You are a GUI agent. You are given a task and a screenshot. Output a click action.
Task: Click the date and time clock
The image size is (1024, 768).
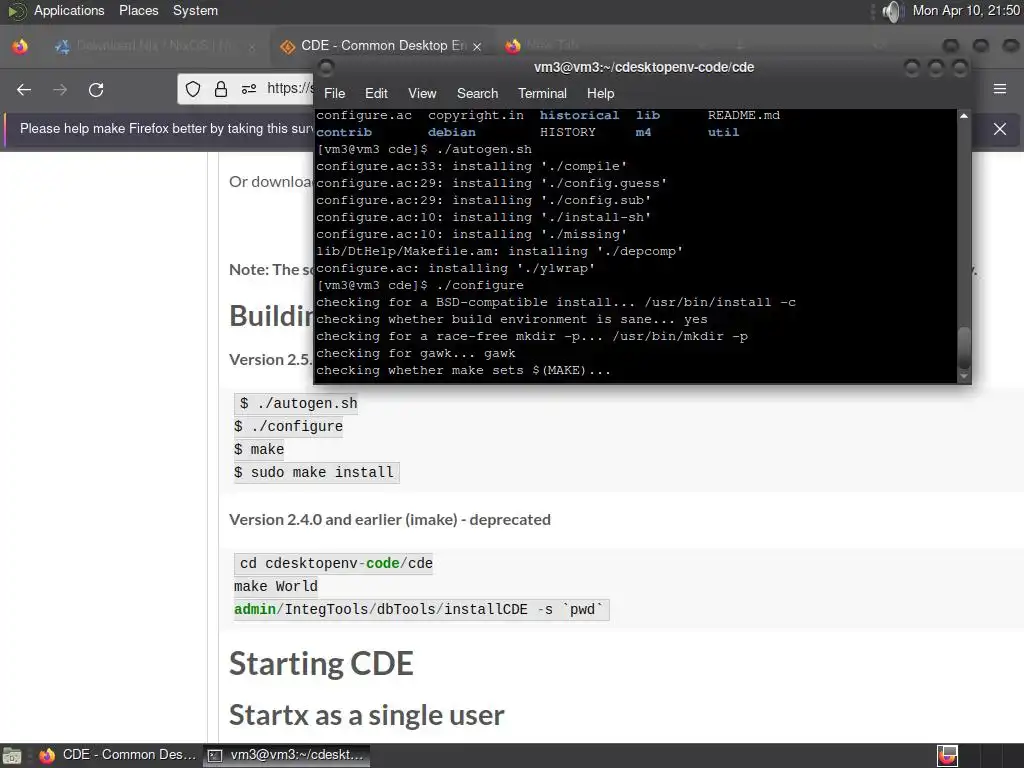[966, 10]
